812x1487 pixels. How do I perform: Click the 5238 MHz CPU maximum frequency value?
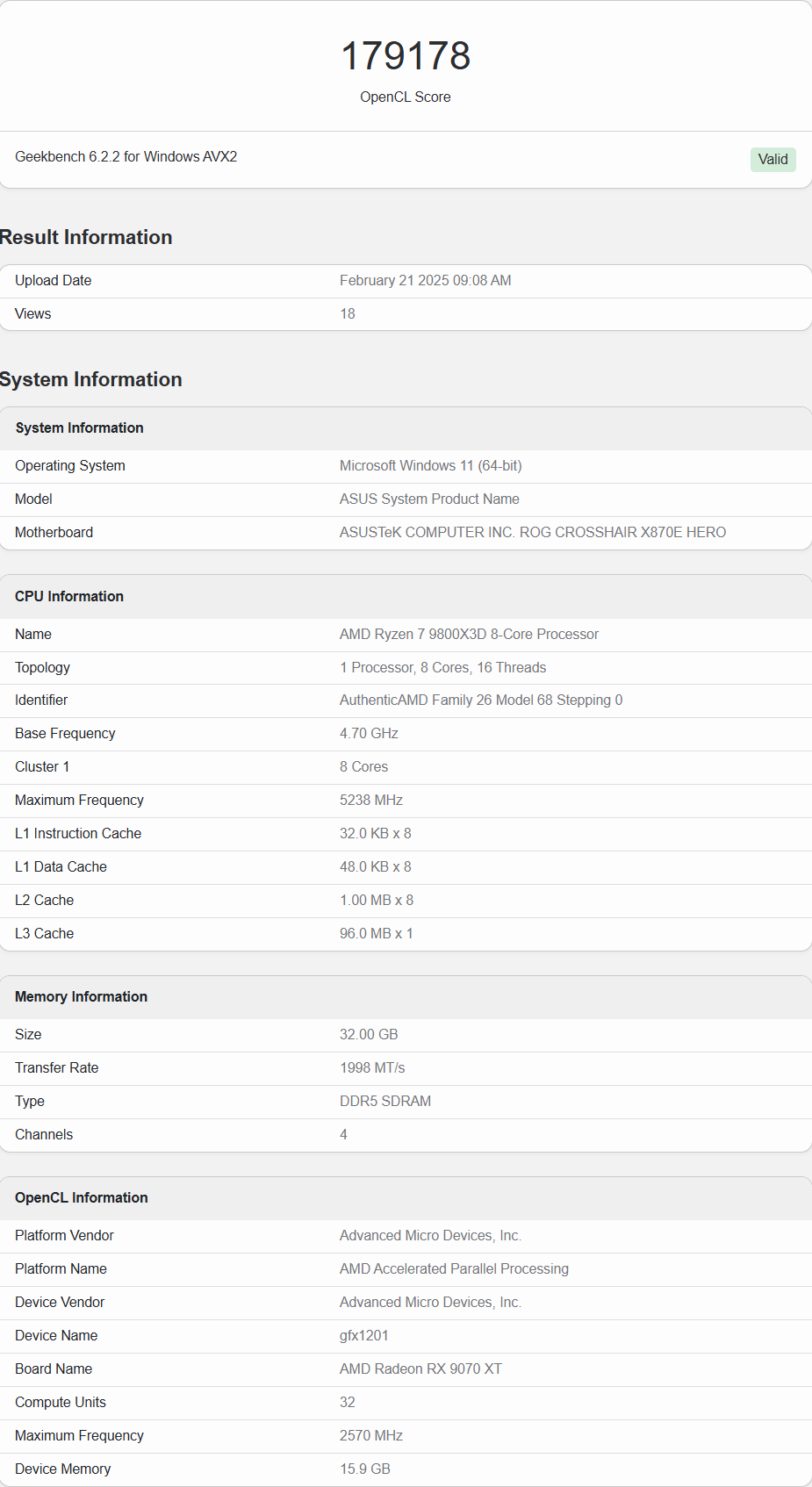click(x=371, y=801)
